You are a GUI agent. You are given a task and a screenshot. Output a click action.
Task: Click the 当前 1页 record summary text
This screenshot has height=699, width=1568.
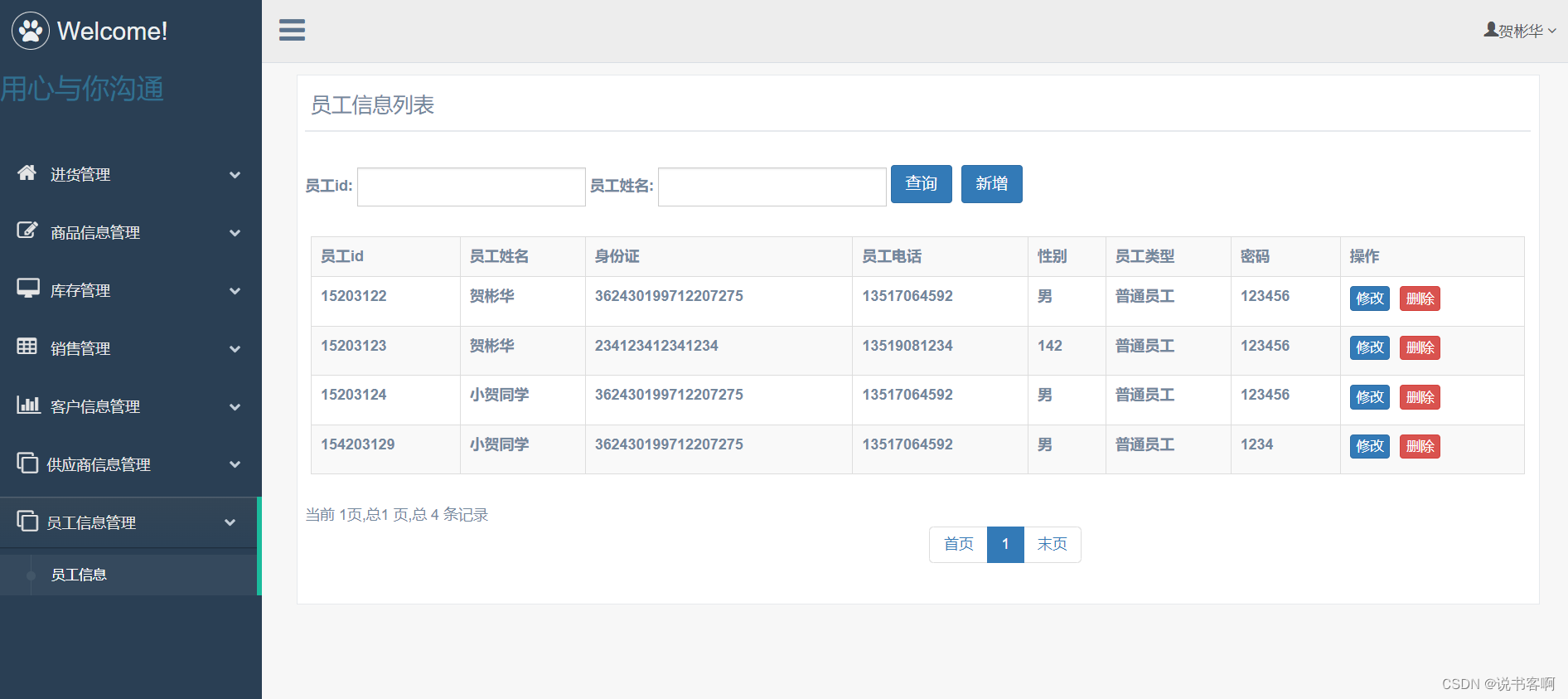point(397,515)
